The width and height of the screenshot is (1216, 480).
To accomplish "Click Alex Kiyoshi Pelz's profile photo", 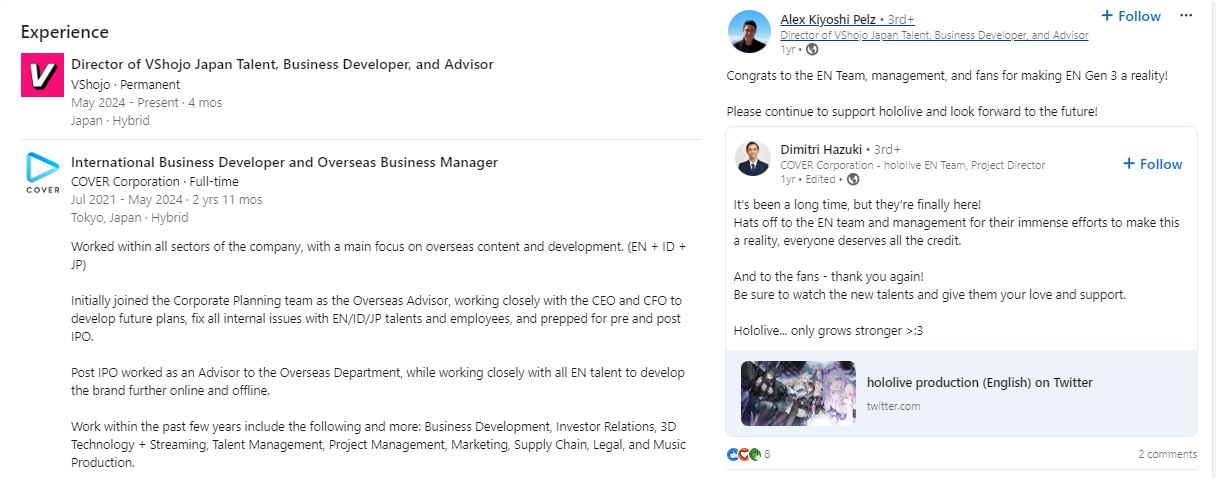I will click(x=749, y=32).
